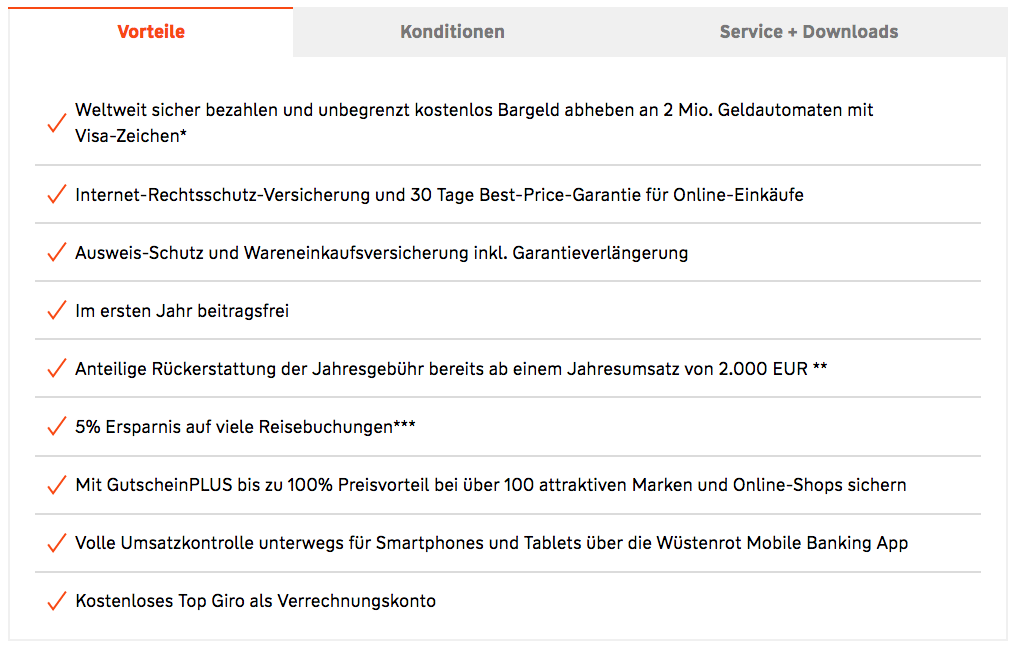Open the Service + Downloads tab

click(x=808, y=32)
